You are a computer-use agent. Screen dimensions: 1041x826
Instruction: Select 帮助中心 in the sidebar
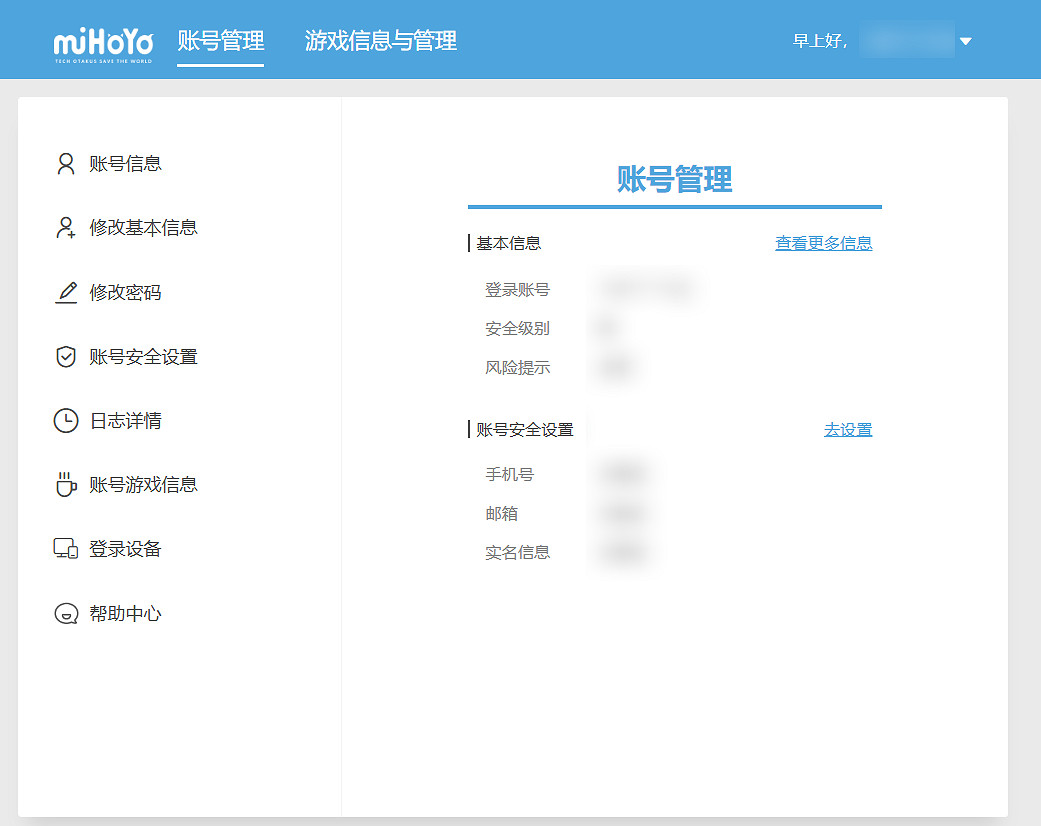point(126,614)
